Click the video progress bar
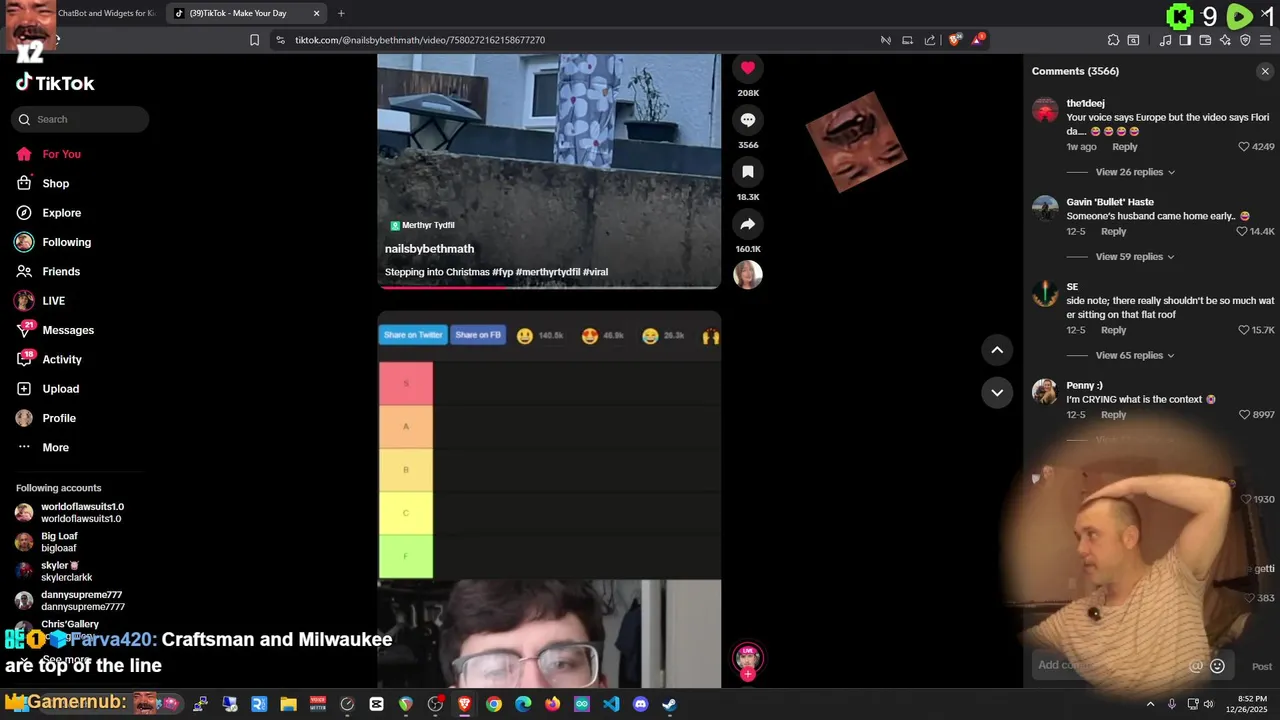Screen dimensions: 1280x720 pos(549,287)
